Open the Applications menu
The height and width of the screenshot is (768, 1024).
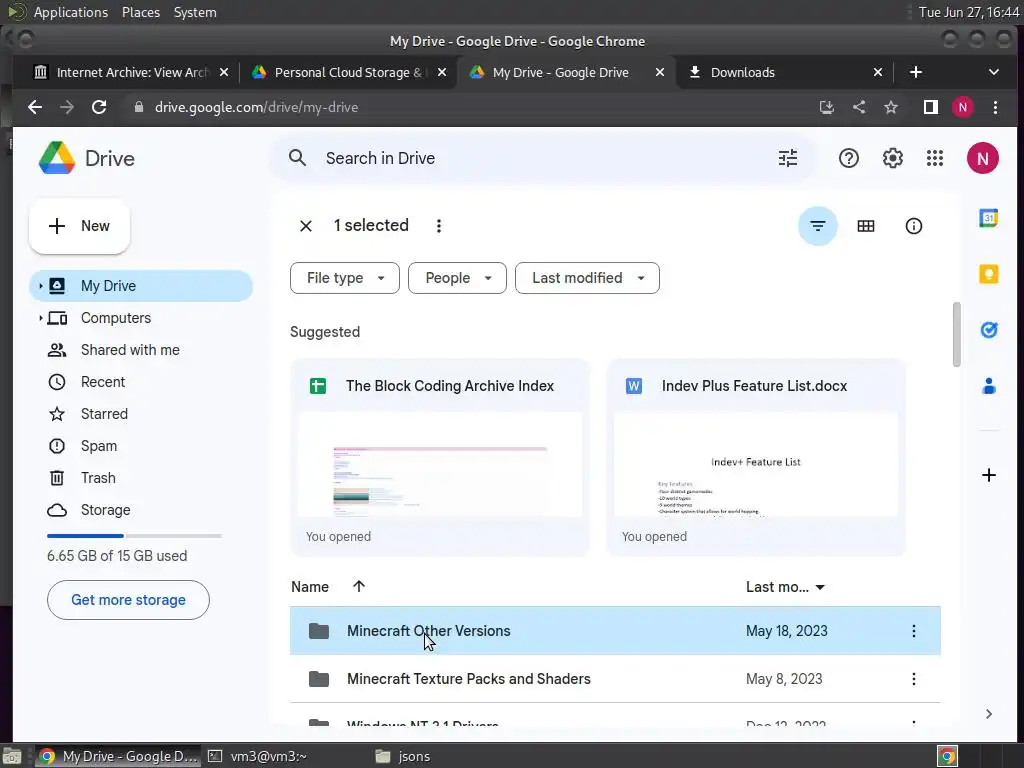pyautogui.click(x=71, y=12)
